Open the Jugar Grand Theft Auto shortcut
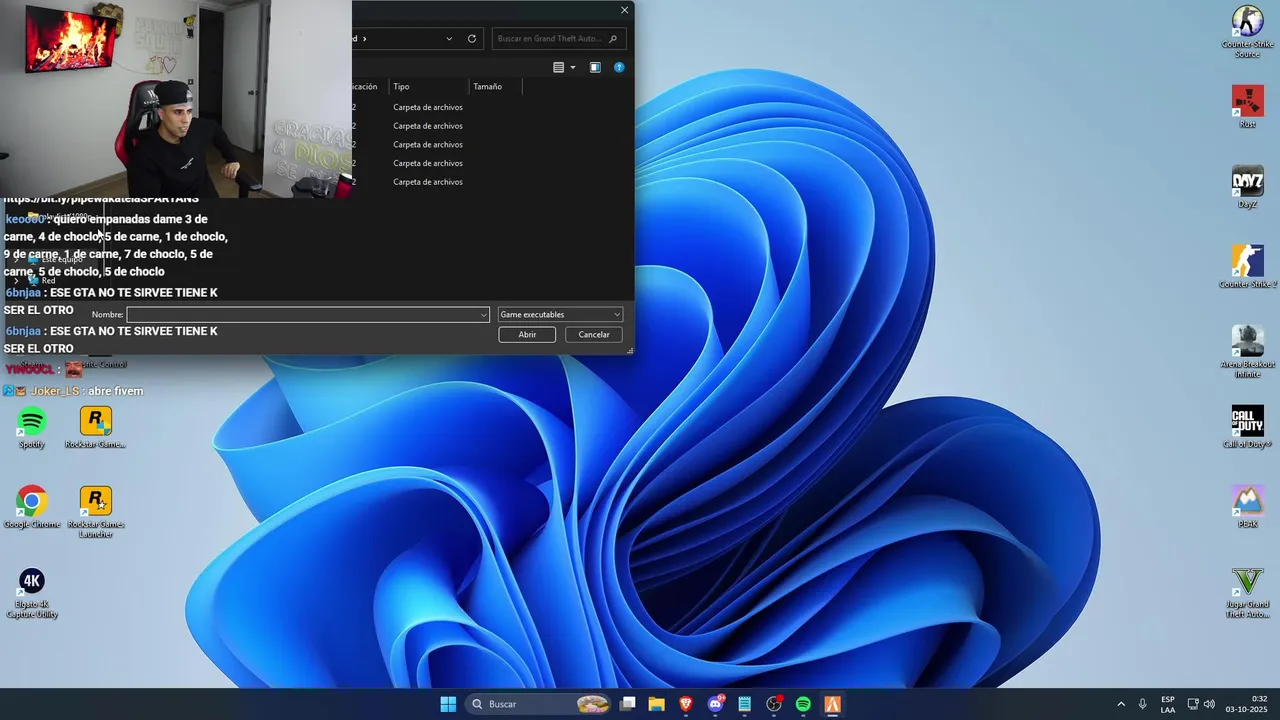This screenshot has height=720, width=1280. (x=1247, y=592)
